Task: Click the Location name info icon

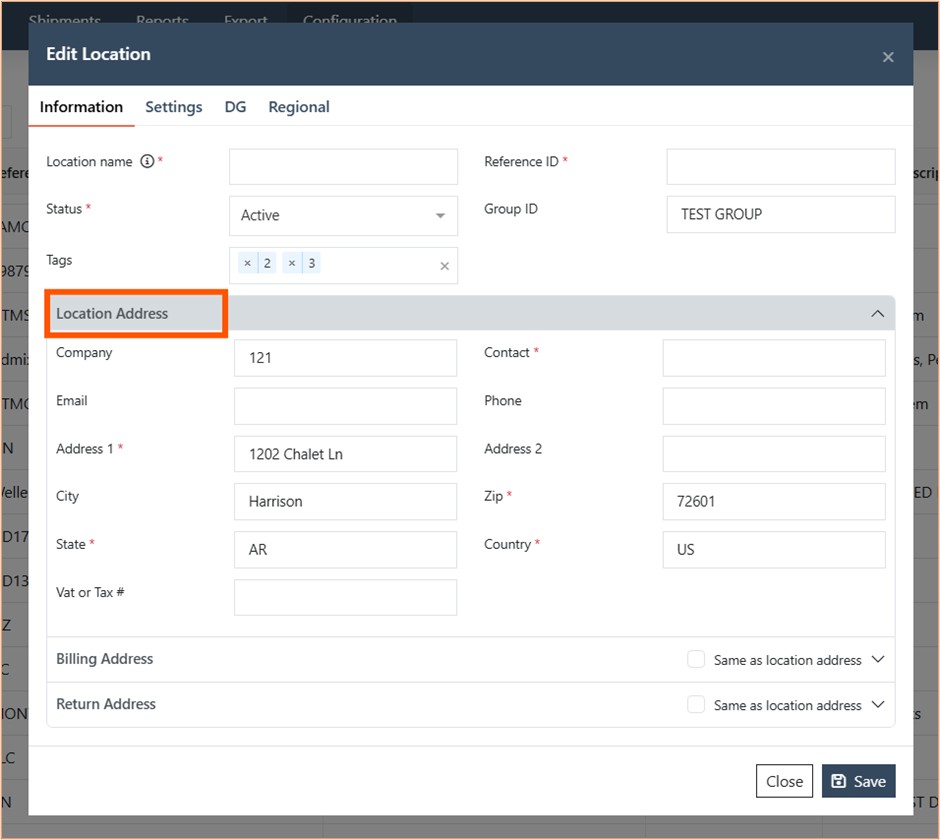Action: [x=147, y=161]
